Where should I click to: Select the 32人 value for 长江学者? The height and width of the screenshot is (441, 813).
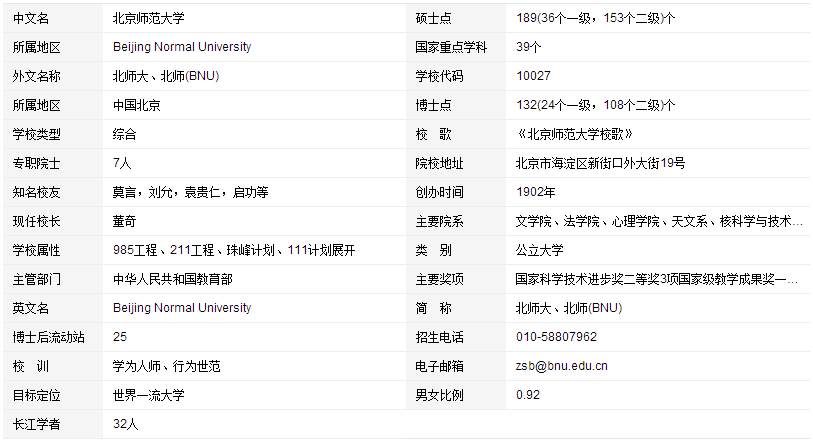126,424
